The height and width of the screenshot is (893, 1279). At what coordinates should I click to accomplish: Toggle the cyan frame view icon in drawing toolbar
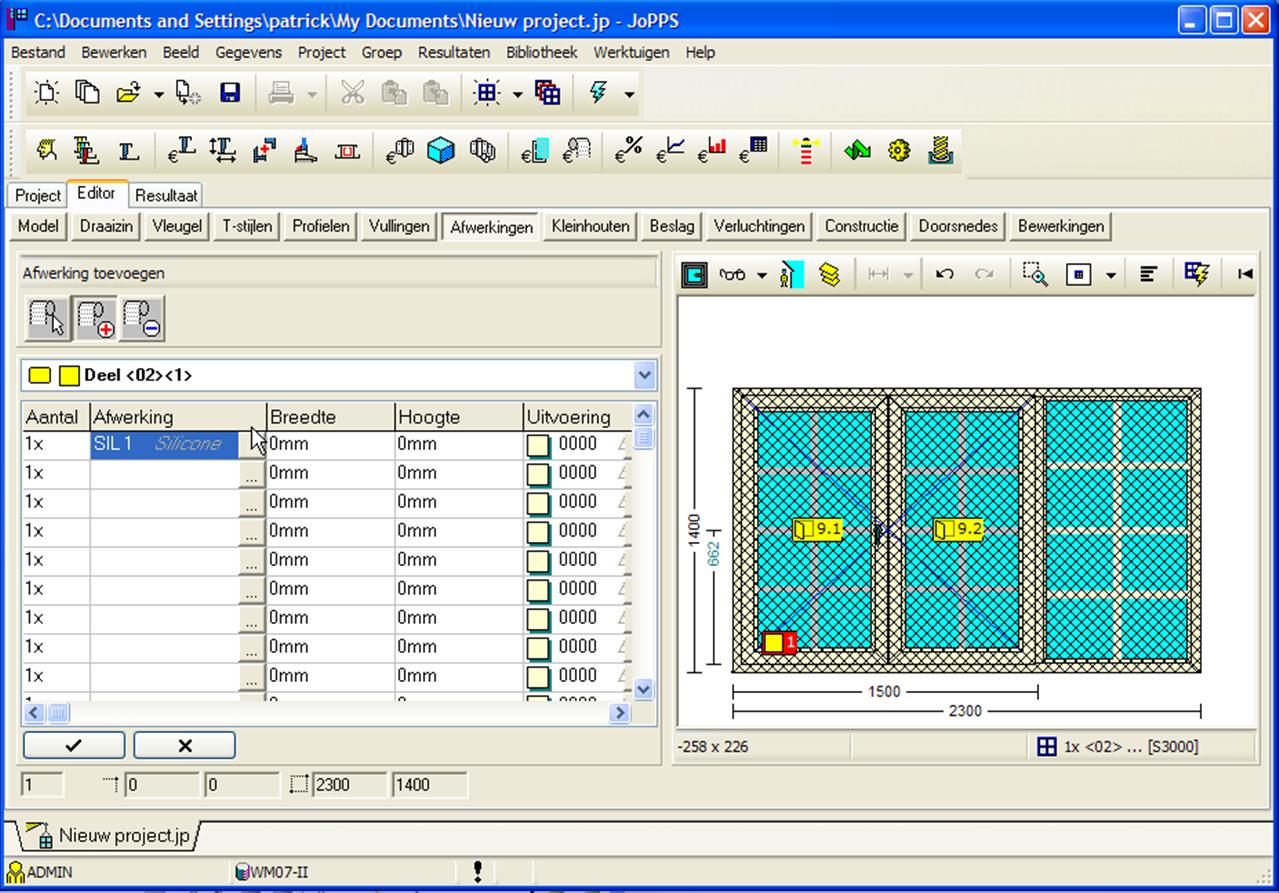point(694,274)
